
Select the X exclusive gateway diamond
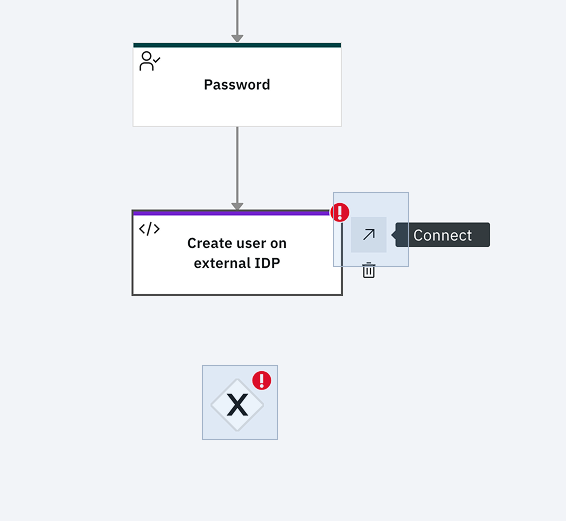[x=237, y=405]
